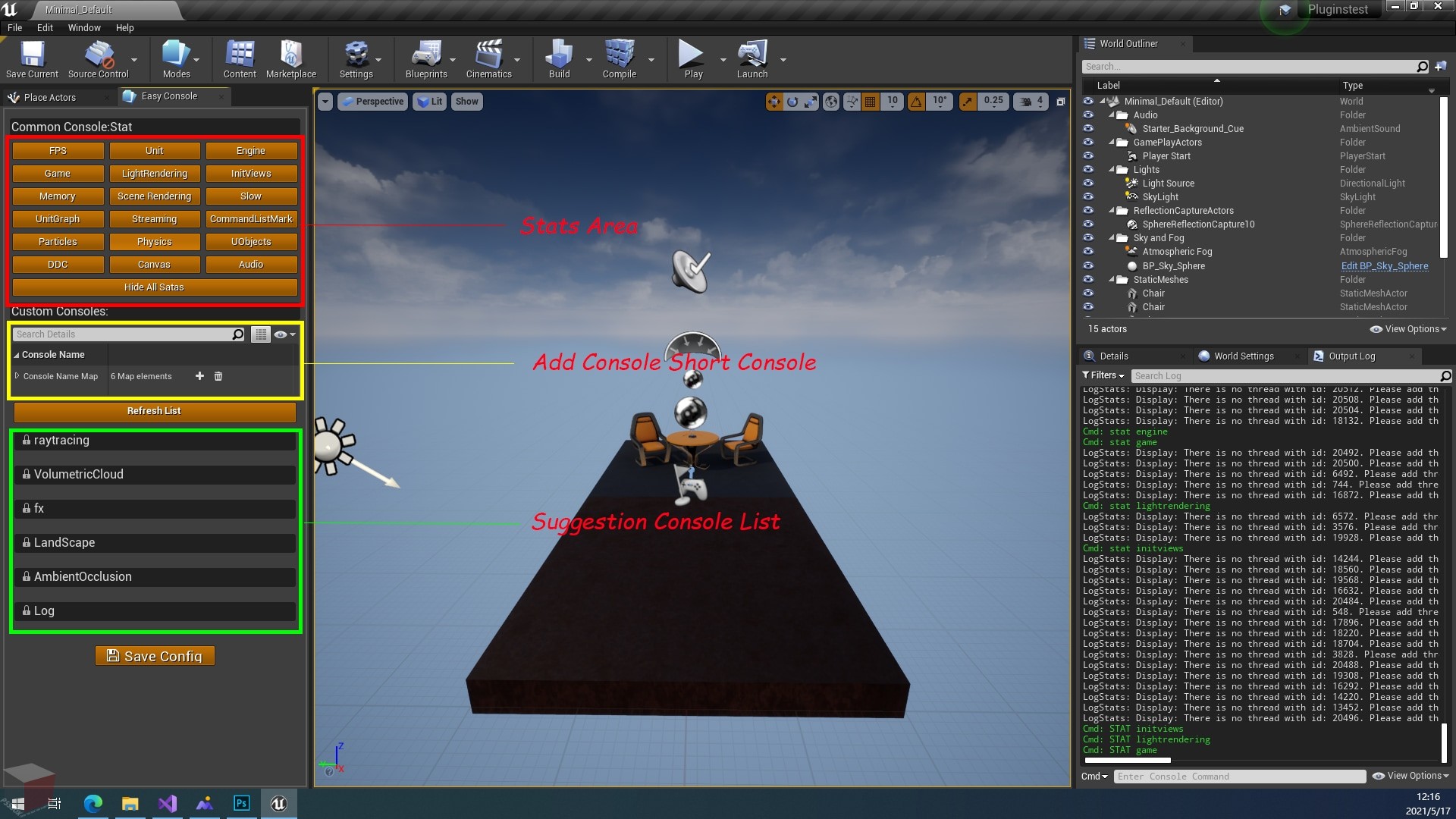Image resolution: width=1456 pixels, height=819 pixels.
Task: Open surface snapping options
Action: pyautogui.click(x=852, y=101)
